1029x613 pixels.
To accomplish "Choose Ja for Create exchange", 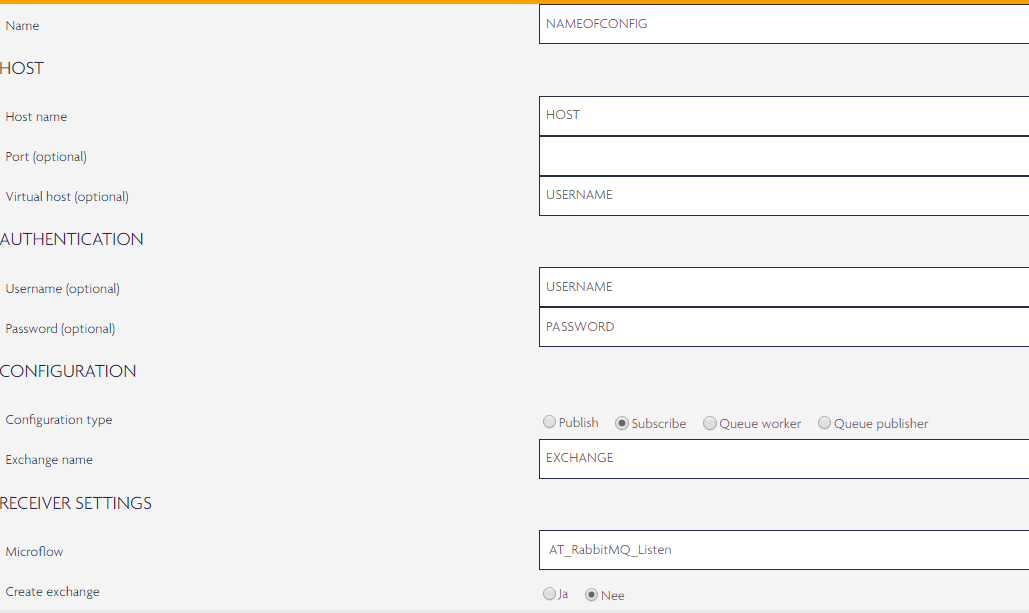I will coord(549,594).
